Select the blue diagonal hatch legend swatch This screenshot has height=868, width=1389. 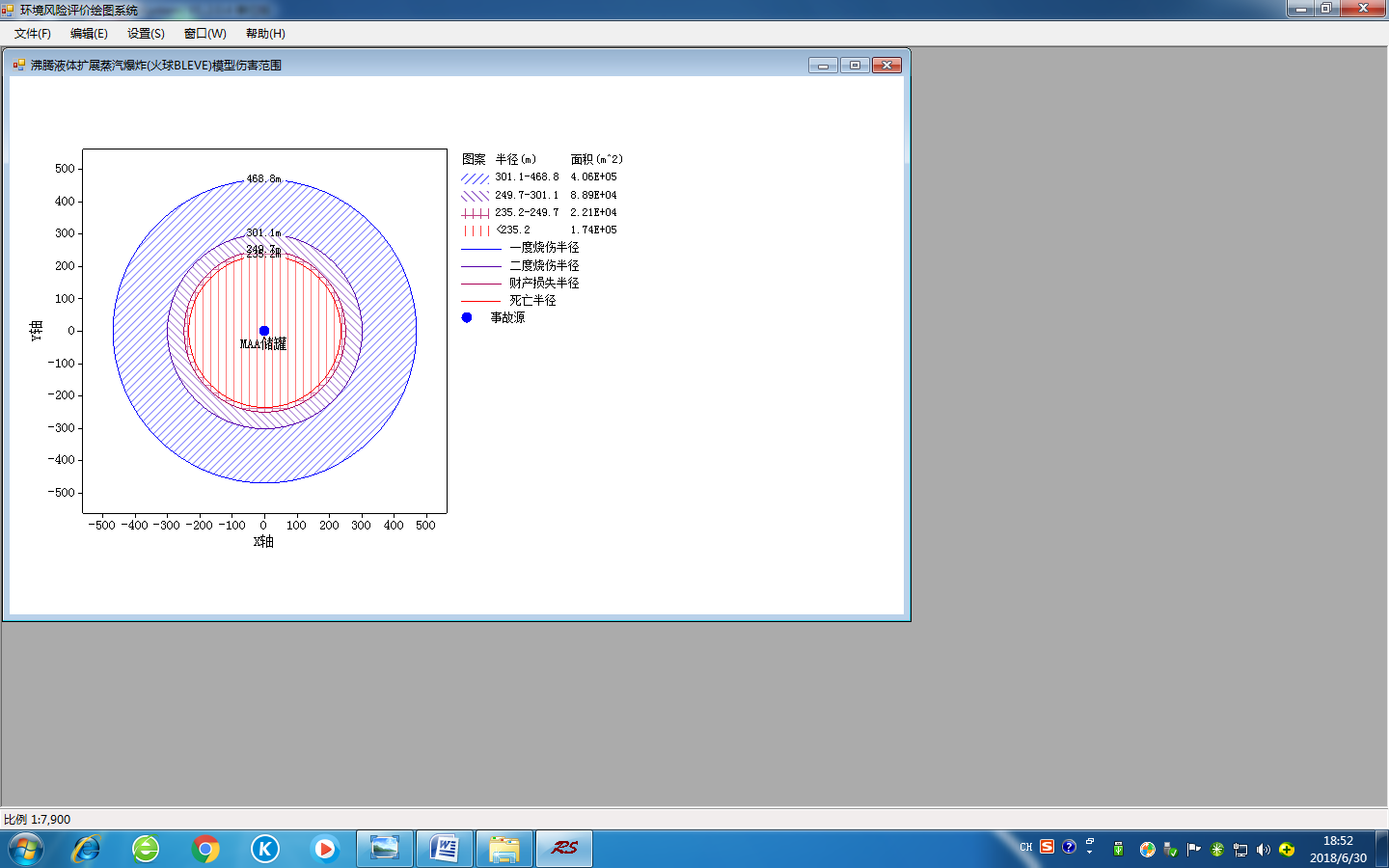tap(476, 178)
